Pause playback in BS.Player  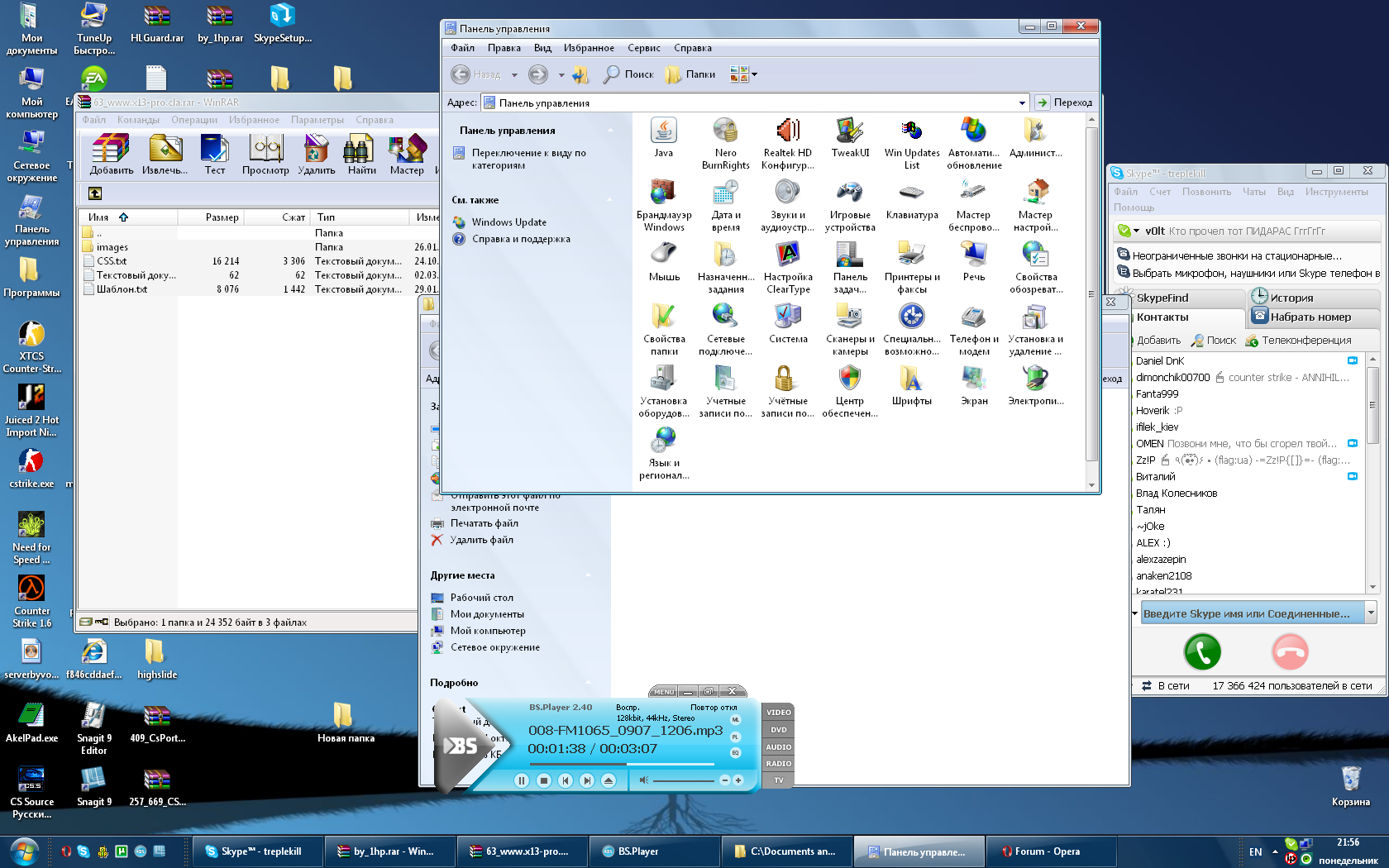point(521,780)
